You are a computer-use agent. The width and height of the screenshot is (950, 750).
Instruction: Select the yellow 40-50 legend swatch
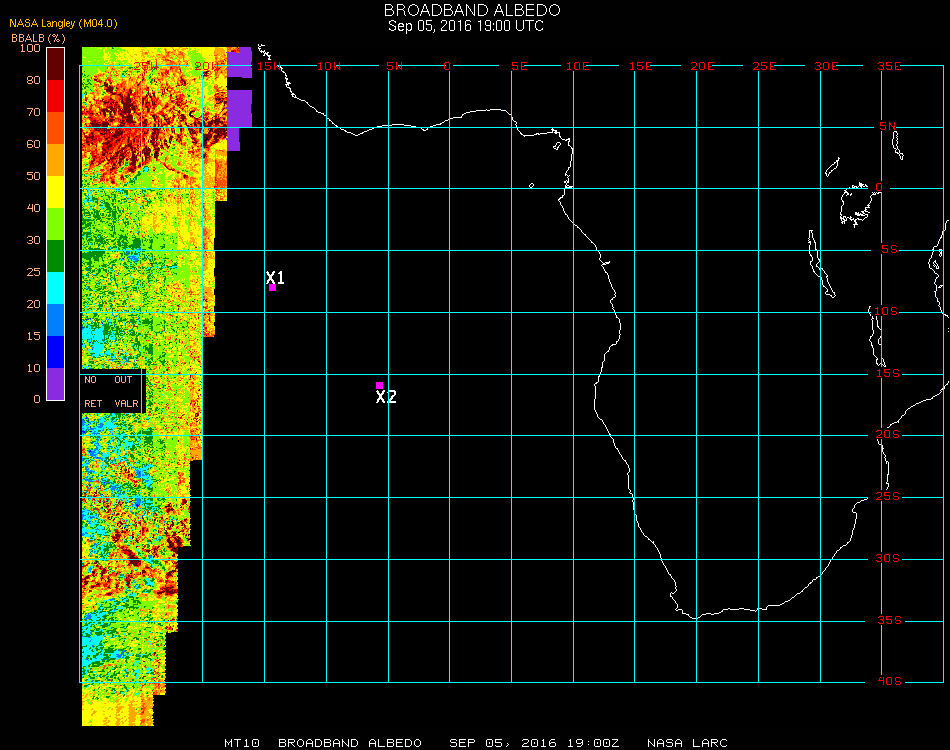click(x=56, y=192)
